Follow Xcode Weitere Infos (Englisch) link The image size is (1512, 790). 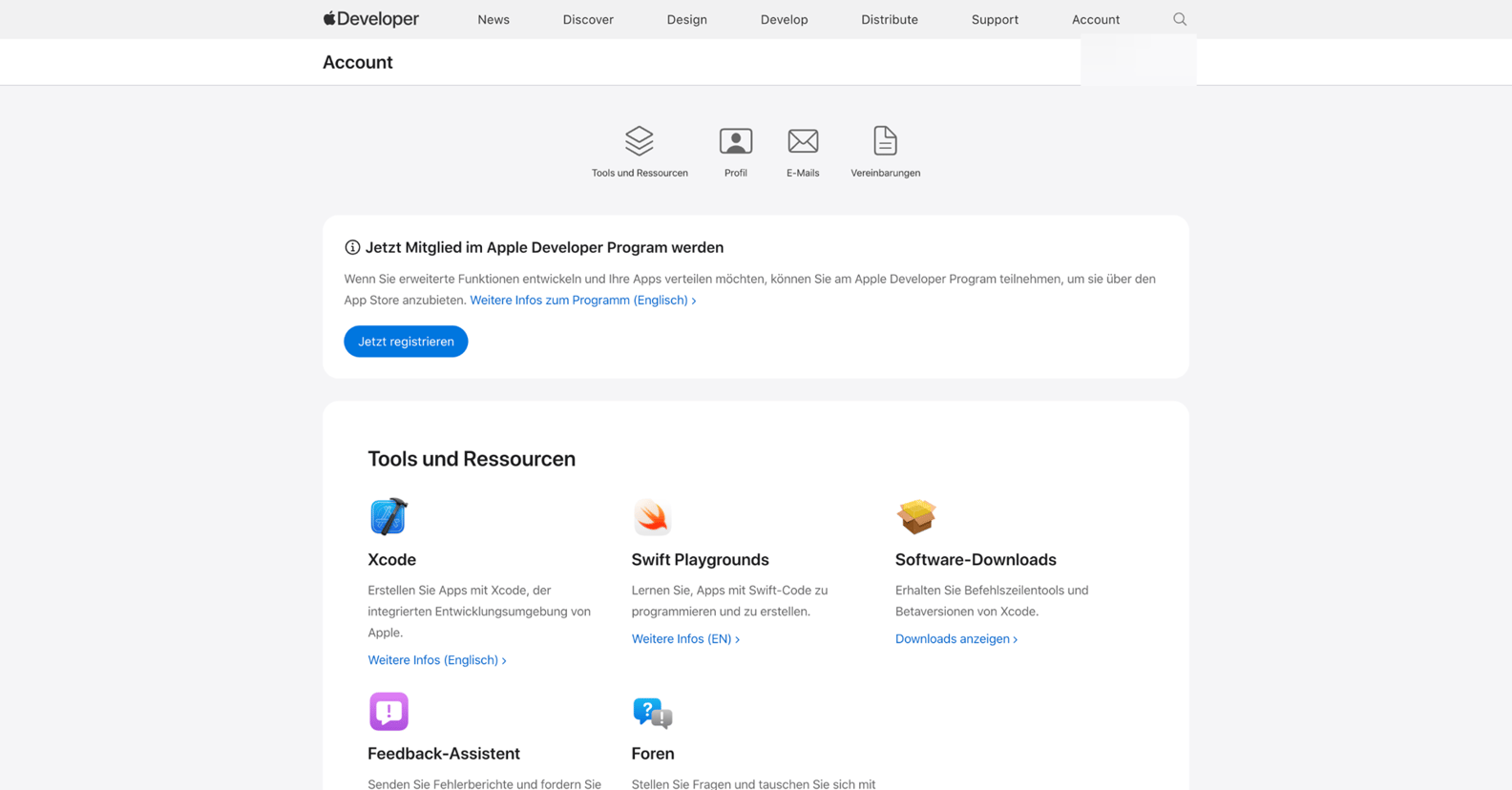(437, 660)
